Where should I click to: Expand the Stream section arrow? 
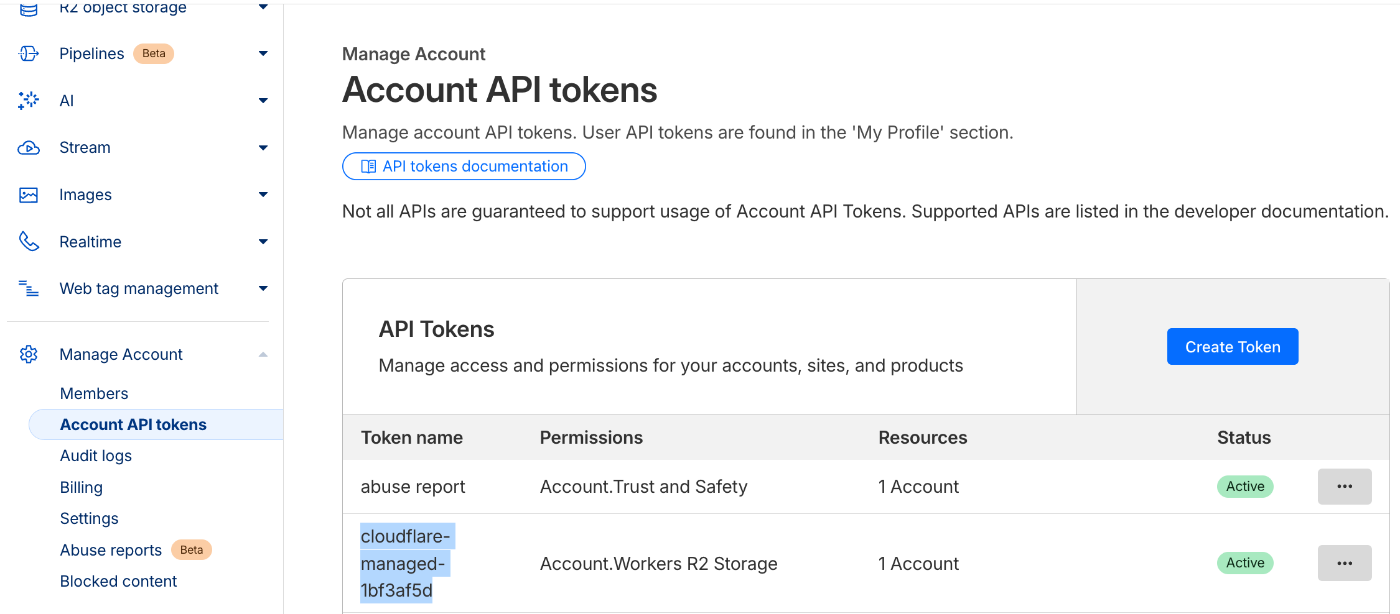(263, 148)
